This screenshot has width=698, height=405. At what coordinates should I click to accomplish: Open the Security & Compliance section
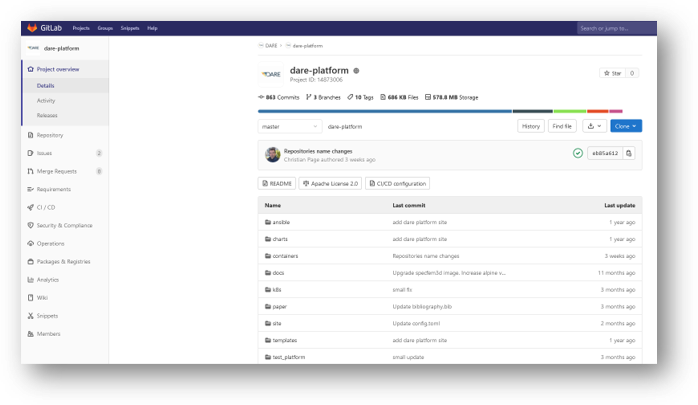64,225
